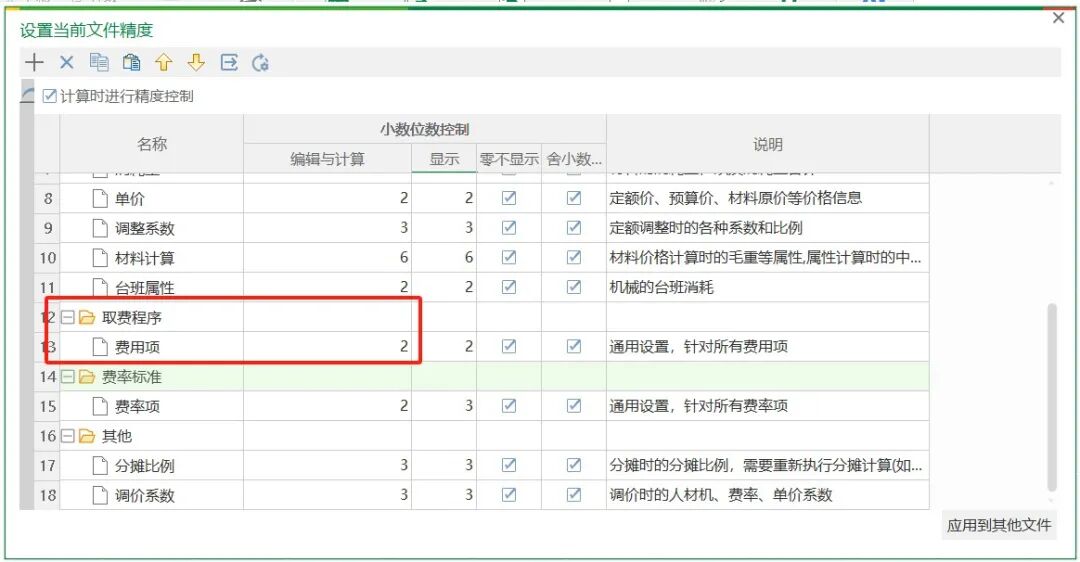Screen dimensions: 1080x562
Task: Click the vertical scrollbar thumb
Action: pyautogui.click(x=1052, y=397)
